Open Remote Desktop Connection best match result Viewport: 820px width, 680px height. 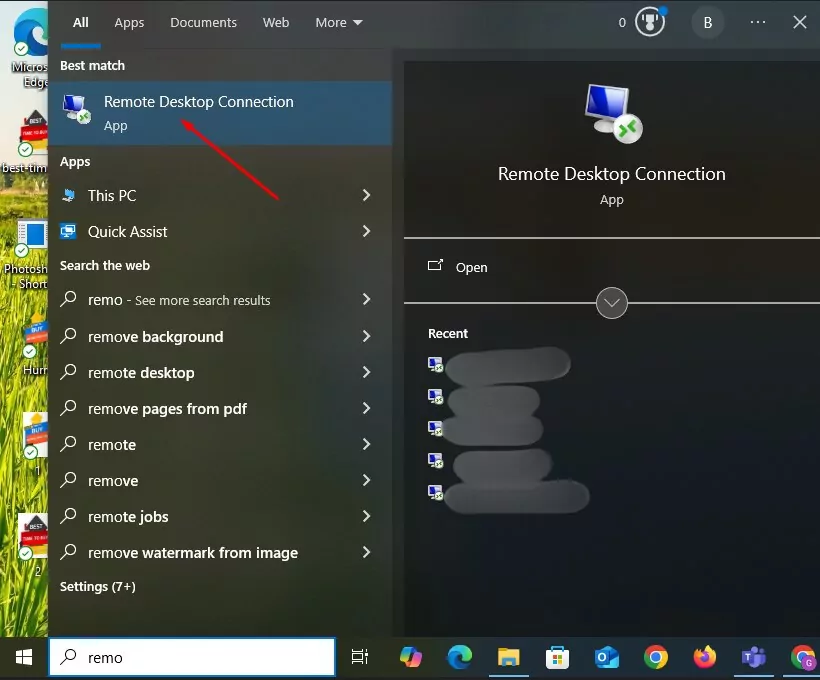pyautogui.click(x=220, y=113)
